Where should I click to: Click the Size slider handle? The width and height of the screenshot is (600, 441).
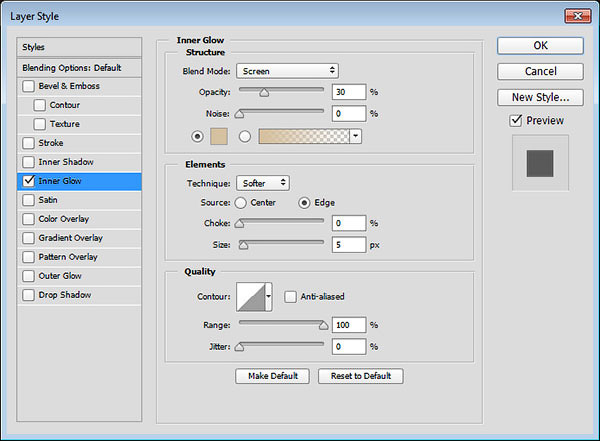[x=243, y=245]
